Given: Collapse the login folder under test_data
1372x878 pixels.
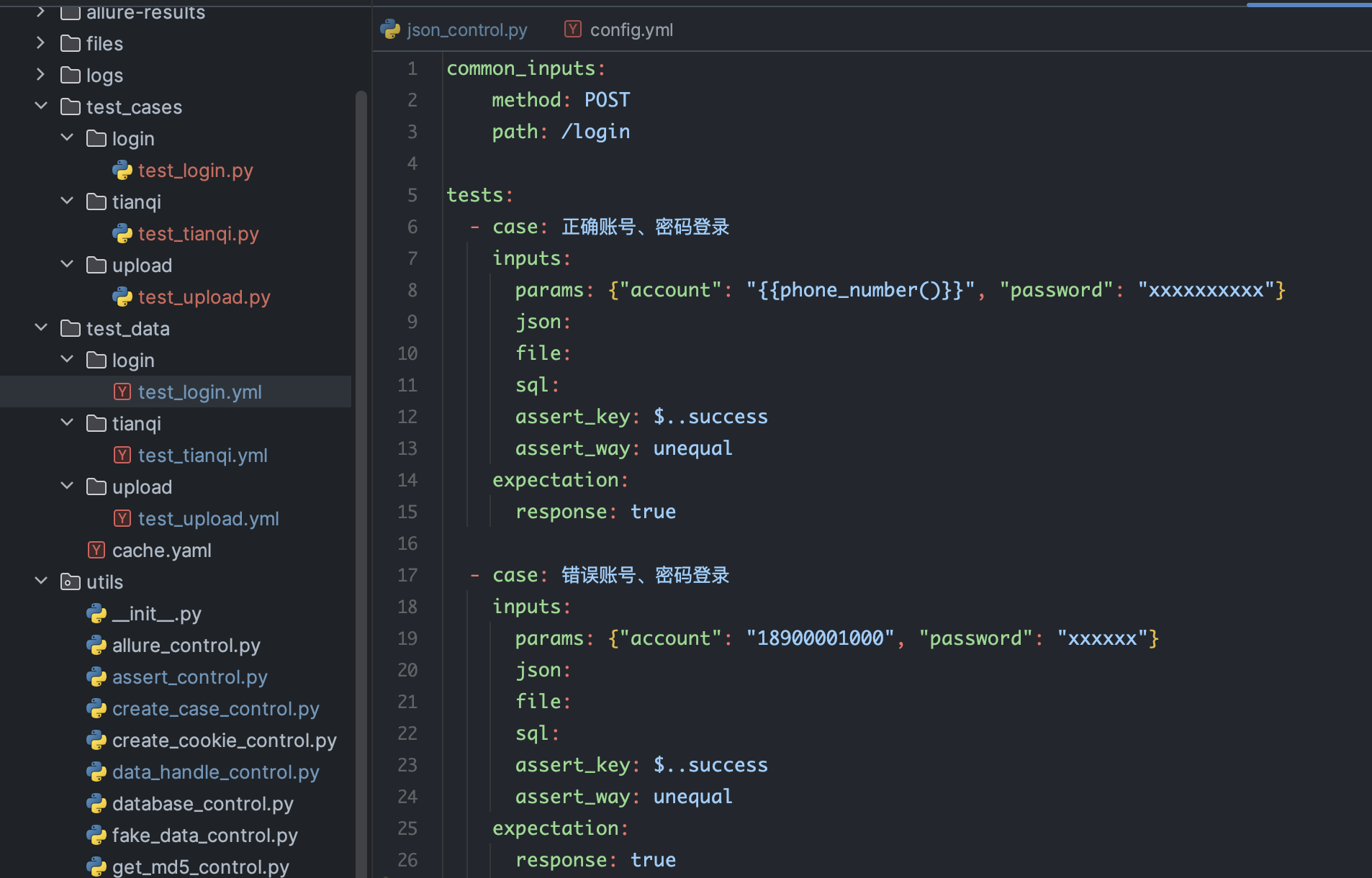Looking at the screenshot, I should click(x=67, y=360).
